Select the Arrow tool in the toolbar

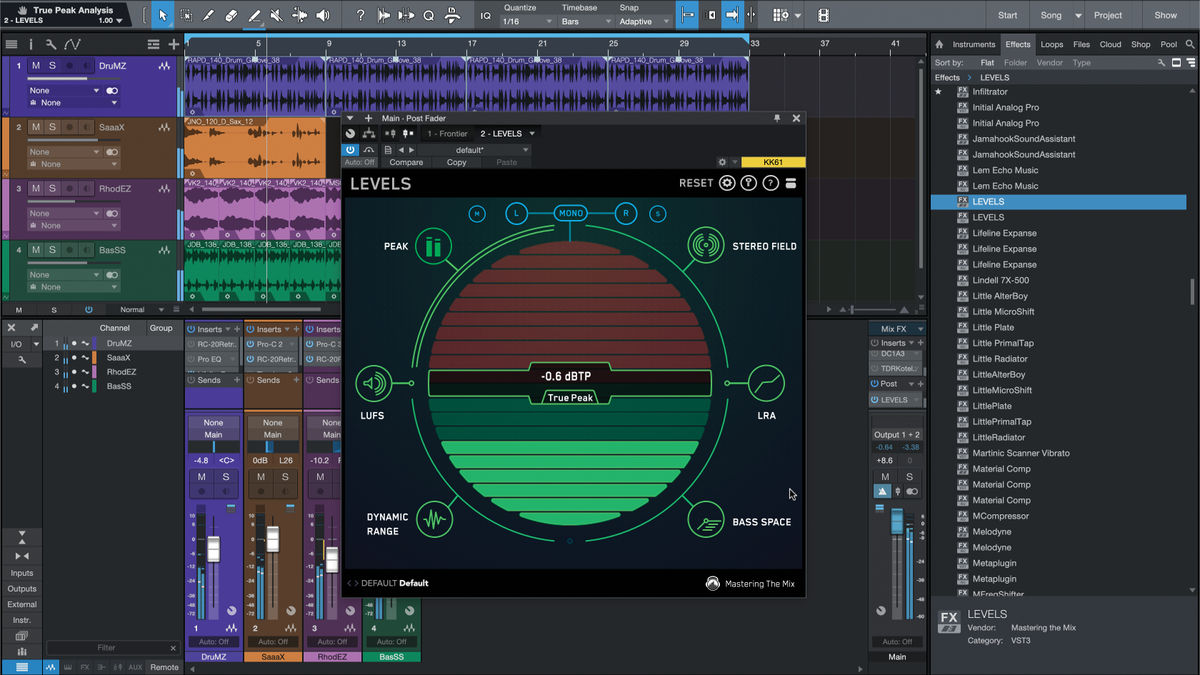pos(163,15)
